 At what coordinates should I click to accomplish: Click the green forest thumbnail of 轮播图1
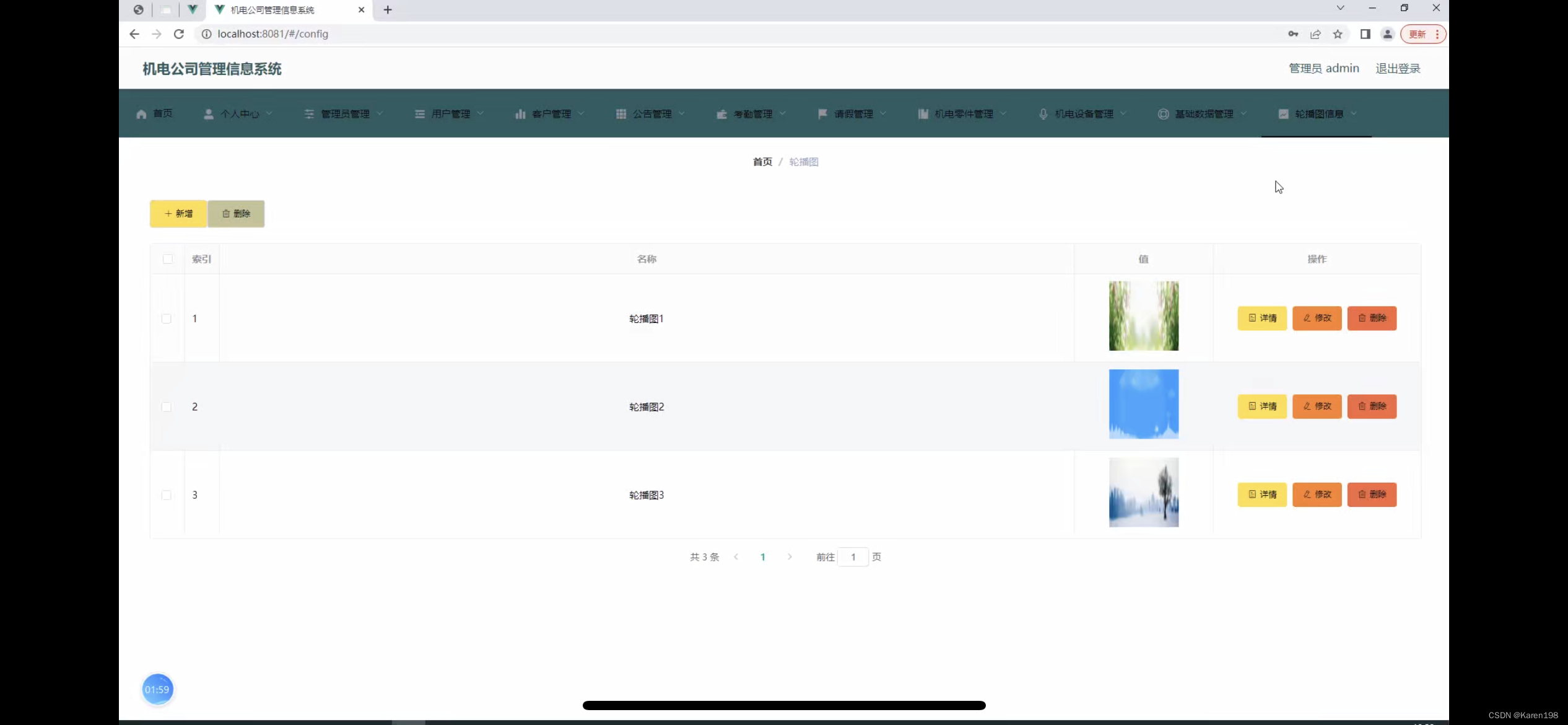1144,316
